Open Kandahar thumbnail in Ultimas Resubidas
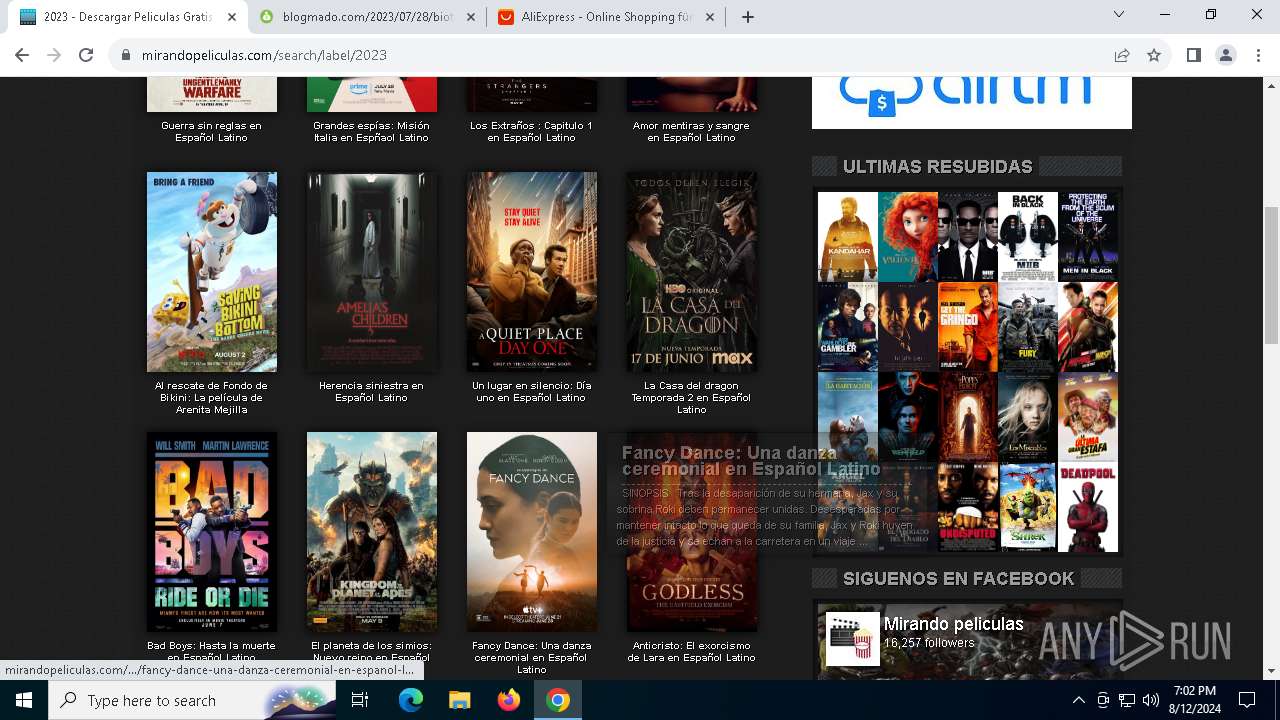 [848, 237]
